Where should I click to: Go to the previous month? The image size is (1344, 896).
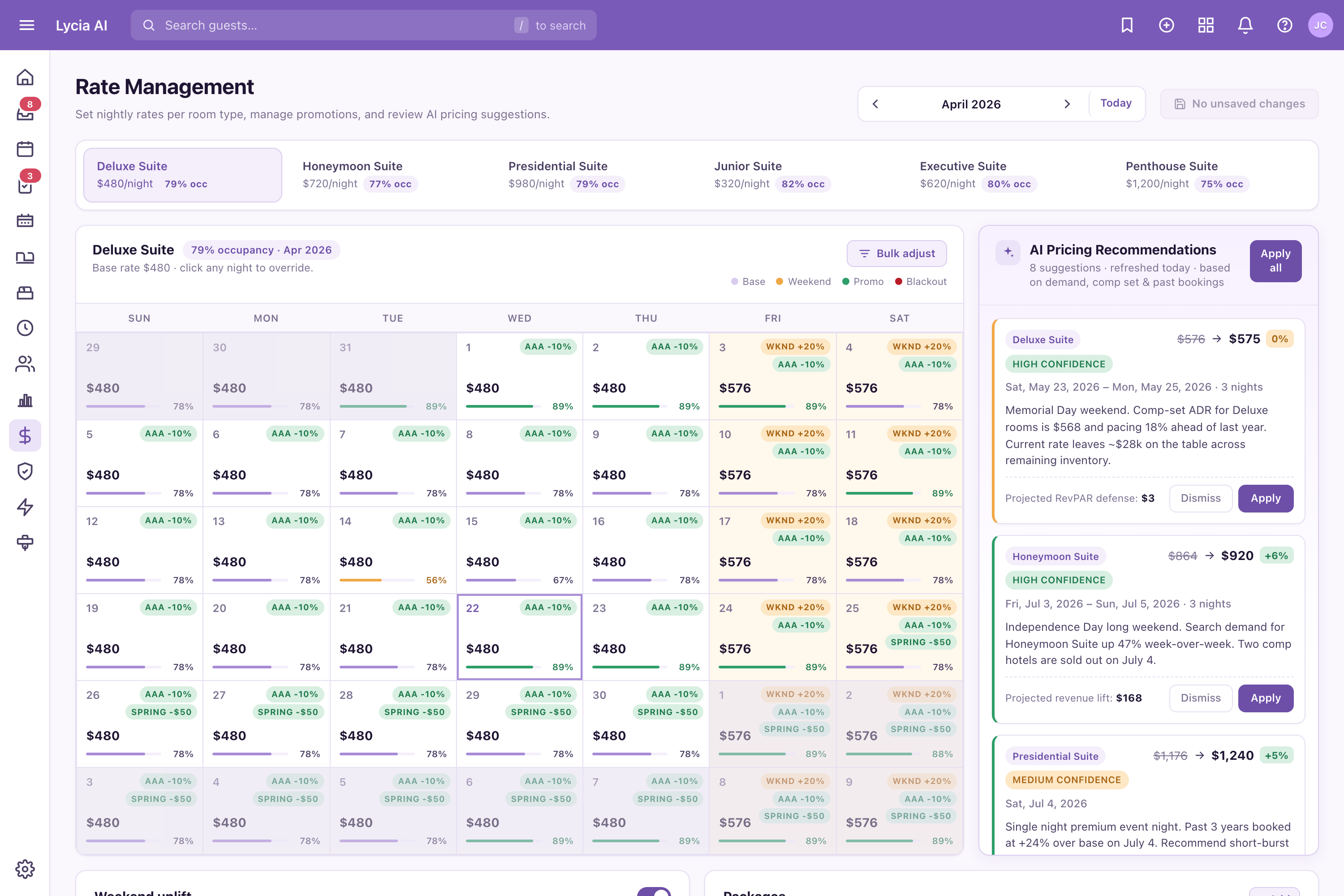click(x=875, y=104)
